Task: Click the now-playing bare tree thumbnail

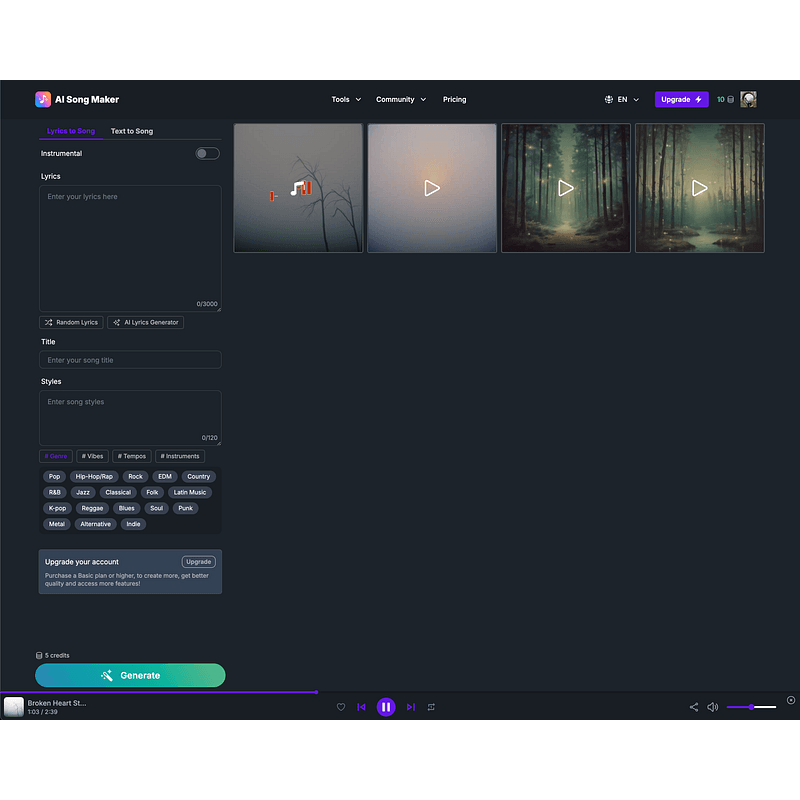Action: click(x=298, y=188)
